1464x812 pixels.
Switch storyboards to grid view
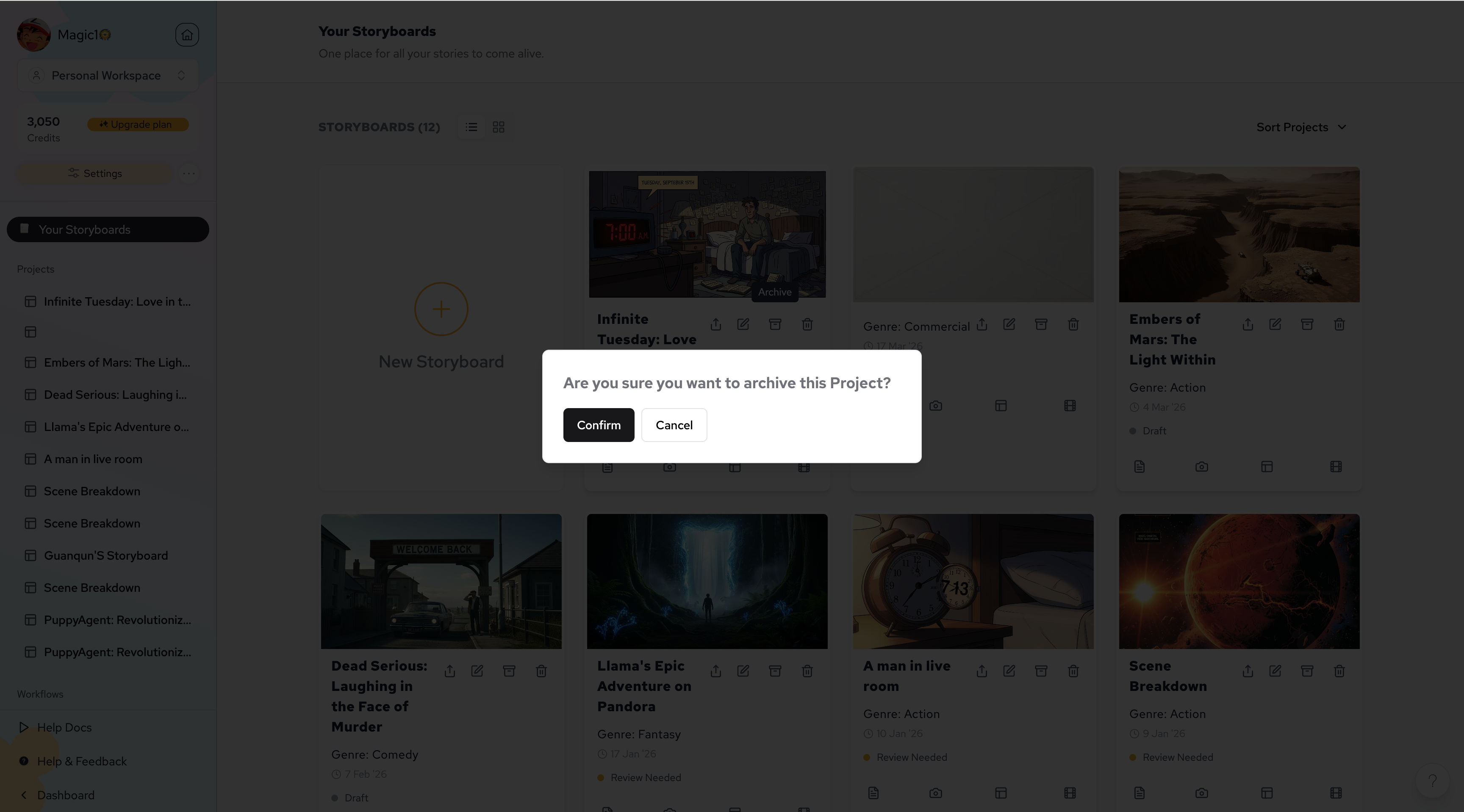[499, 127]
